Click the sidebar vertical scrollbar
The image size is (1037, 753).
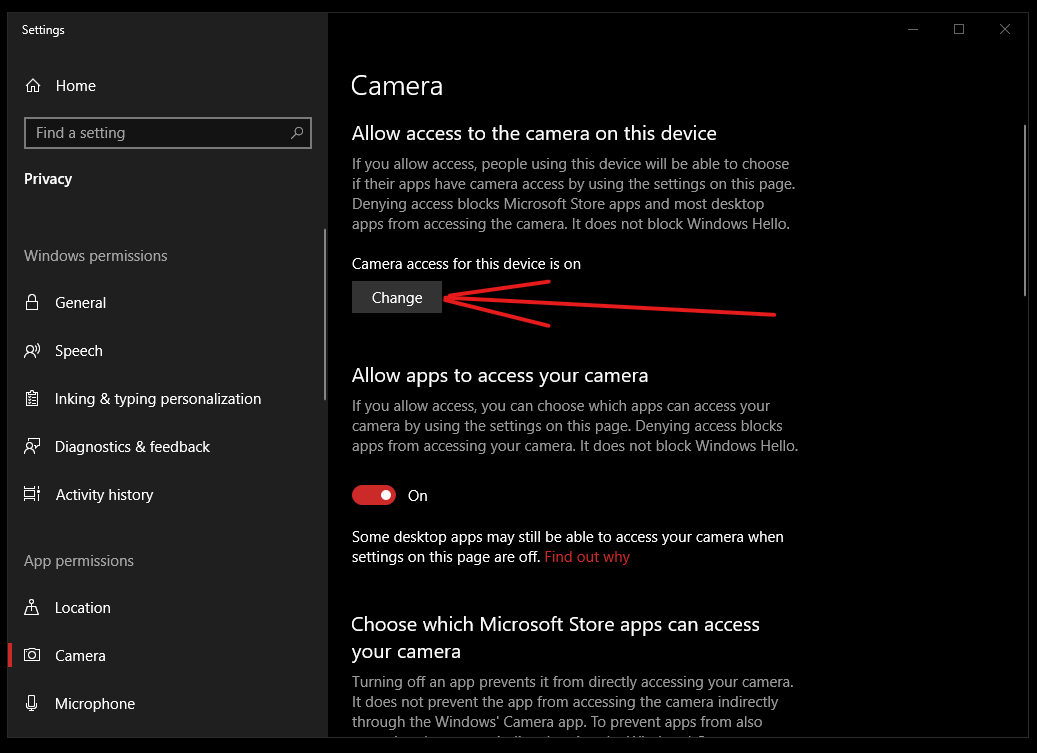click(x=324, y=315)
